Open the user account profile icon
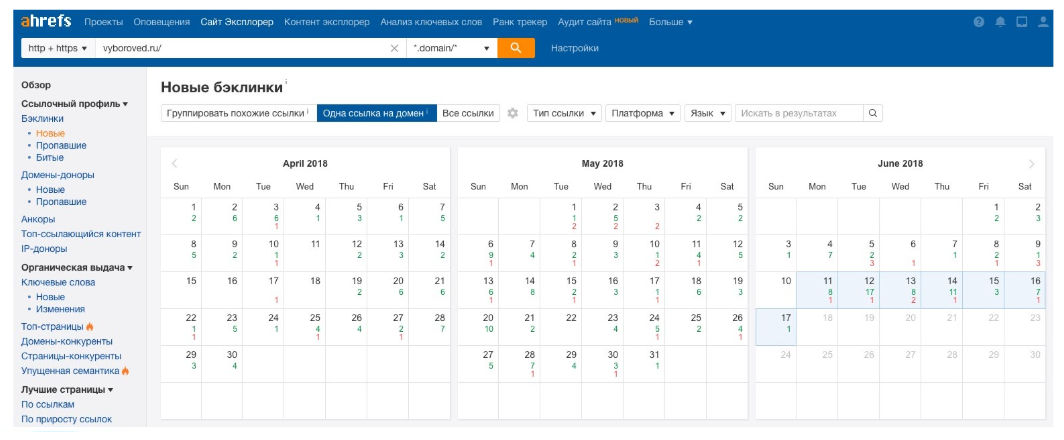The height and width of the screenshot is (440, 1064). pyautogui.click(x=1043, y=22)
